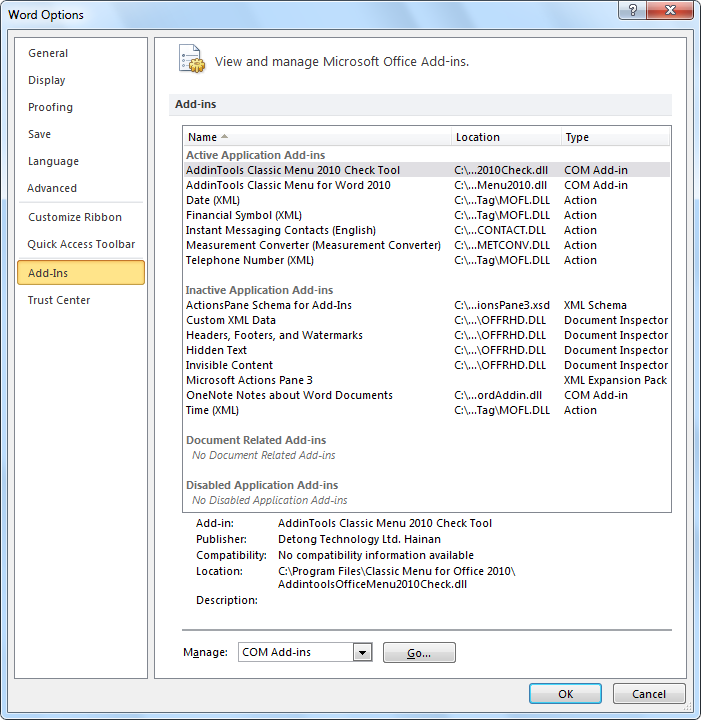
Task: Open the General options category
Action: coord(81,53)
